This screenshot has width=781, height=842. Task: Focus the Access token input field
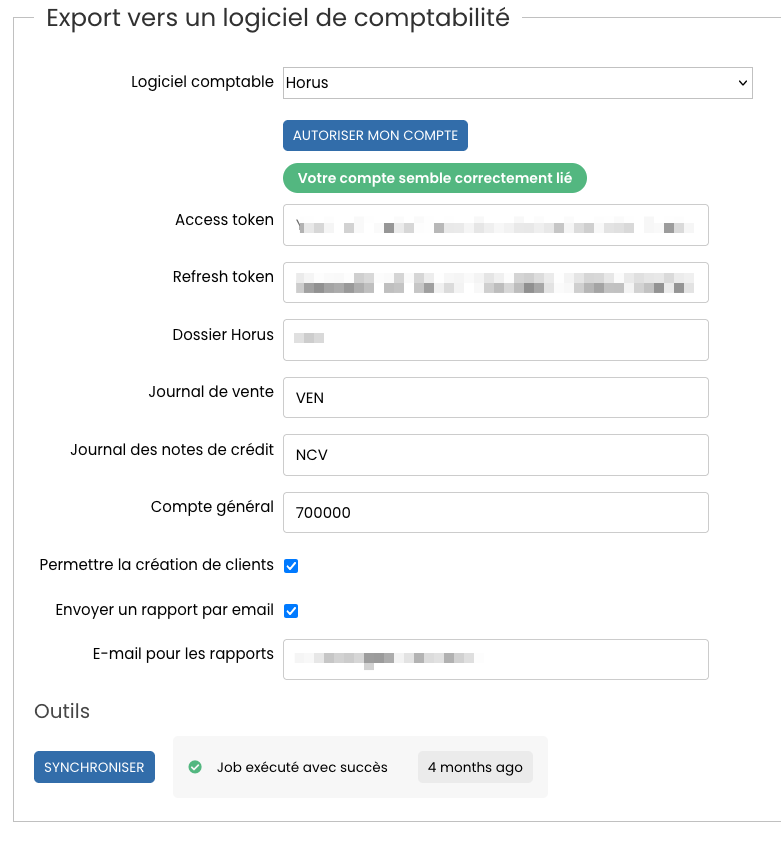point(495,225)
